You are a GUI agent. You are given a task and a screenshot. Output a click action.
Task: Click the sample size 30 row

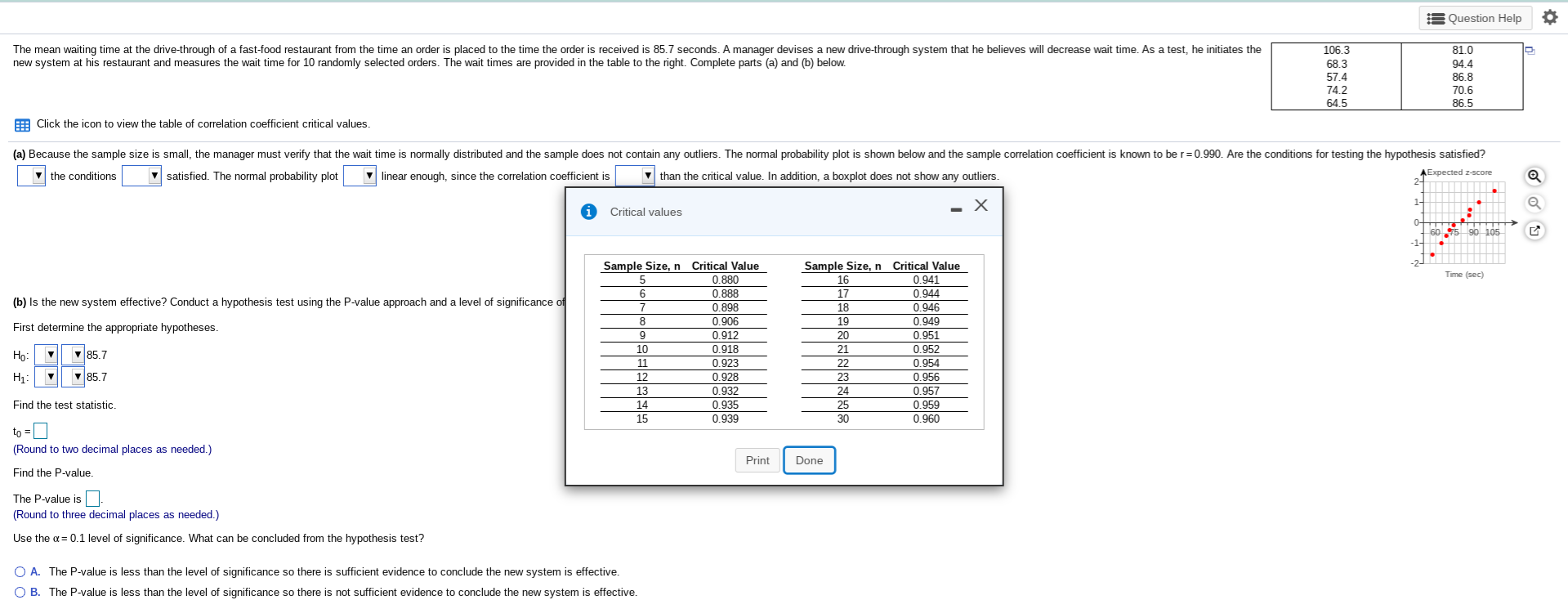pyautogui.click(x=885, y=419)
